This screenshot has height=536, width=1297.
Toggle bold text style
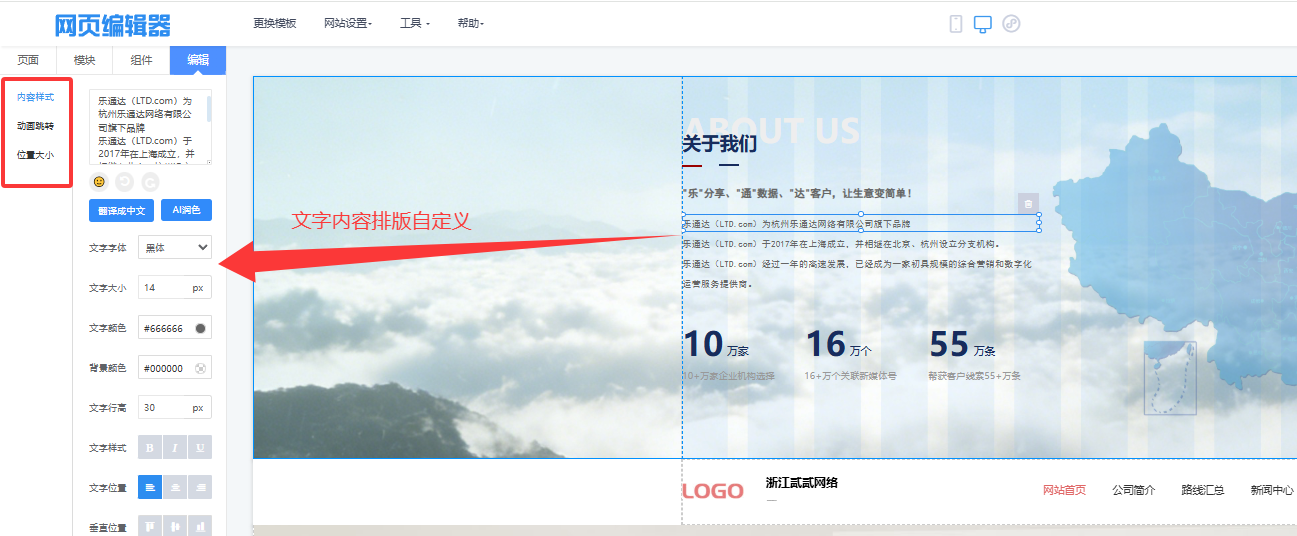point(150,448)
